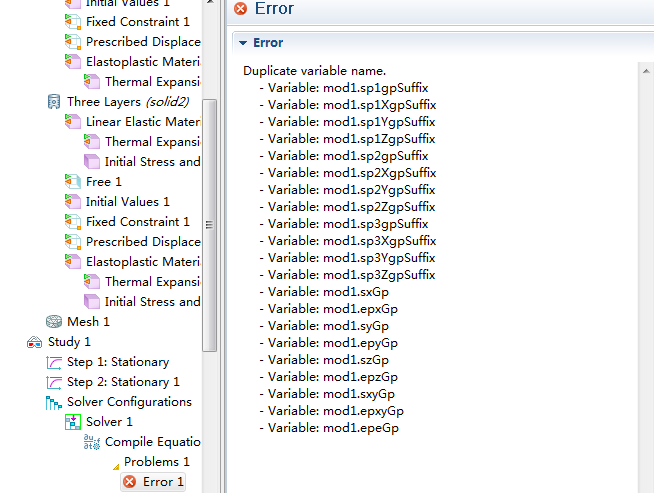Click the Mesh 1 node icon

54,322
